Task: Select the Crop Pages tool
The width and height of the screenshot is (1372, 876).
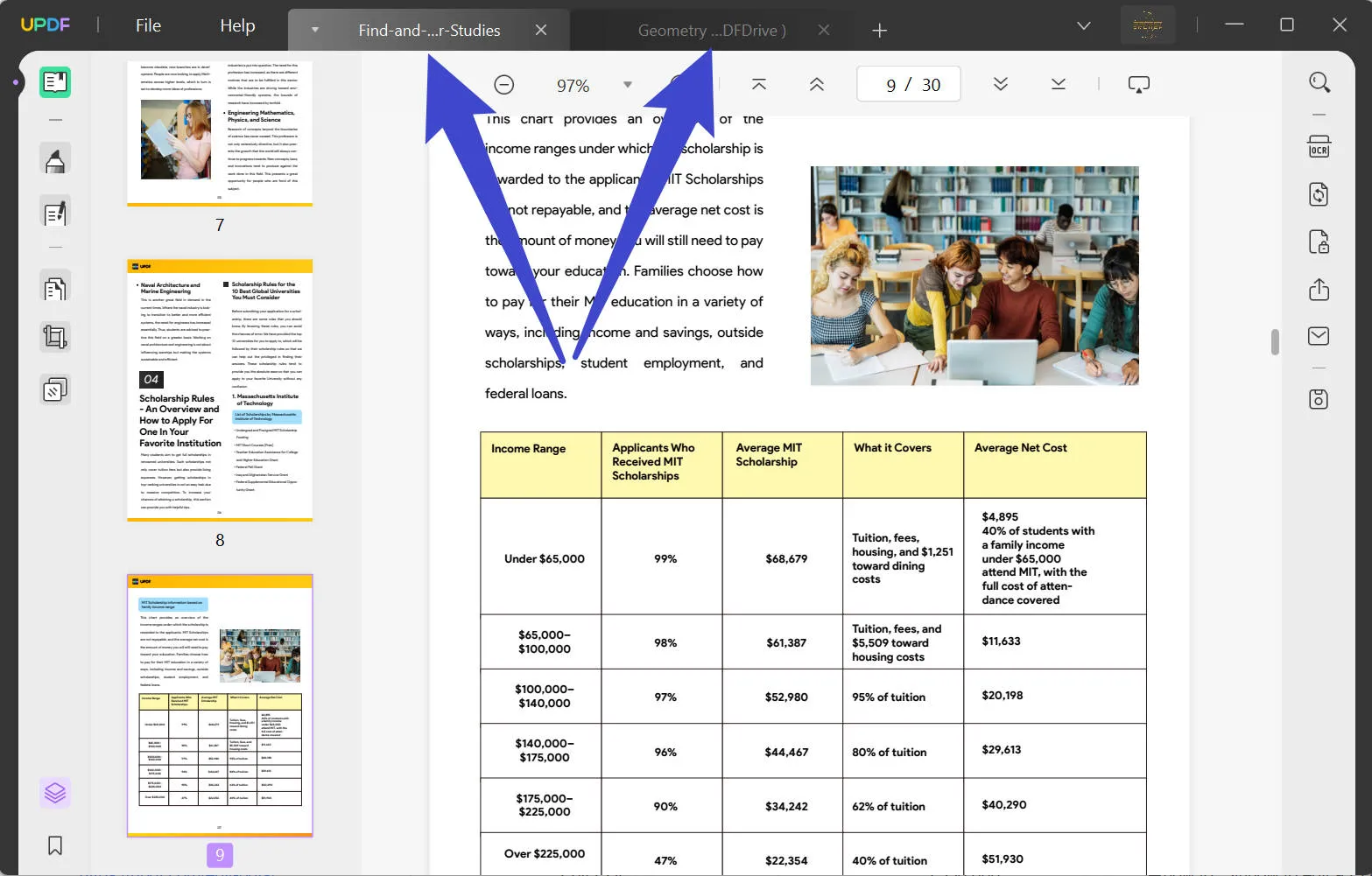Action: [55, 337]
